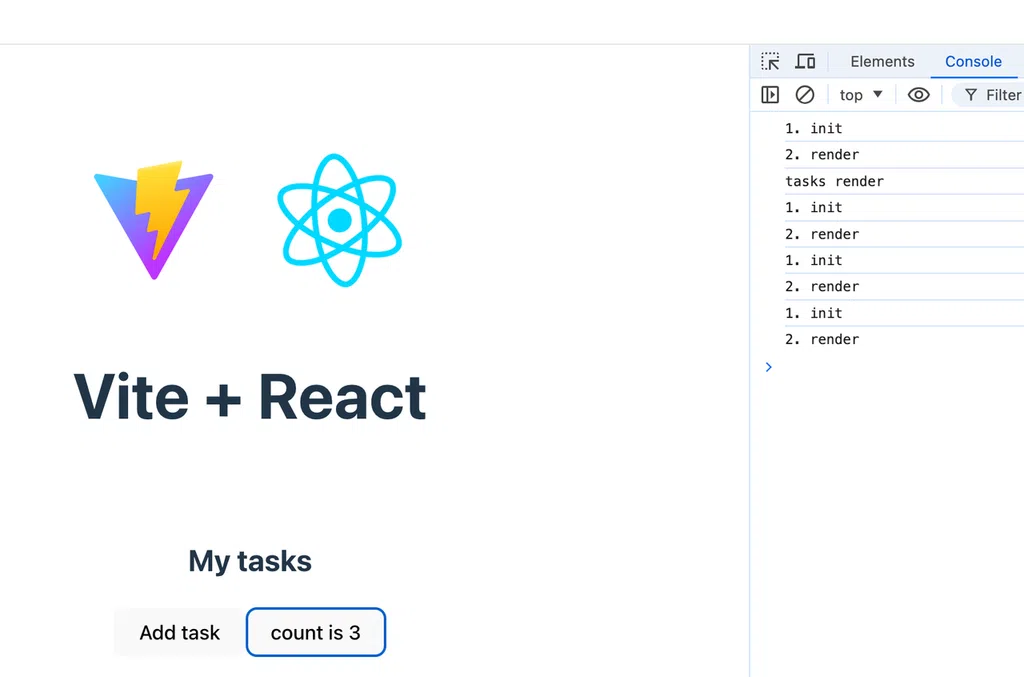This screenshot has width=1024, height=677.
Task: Click the Vite + React heading
Action: coord(250,397)
